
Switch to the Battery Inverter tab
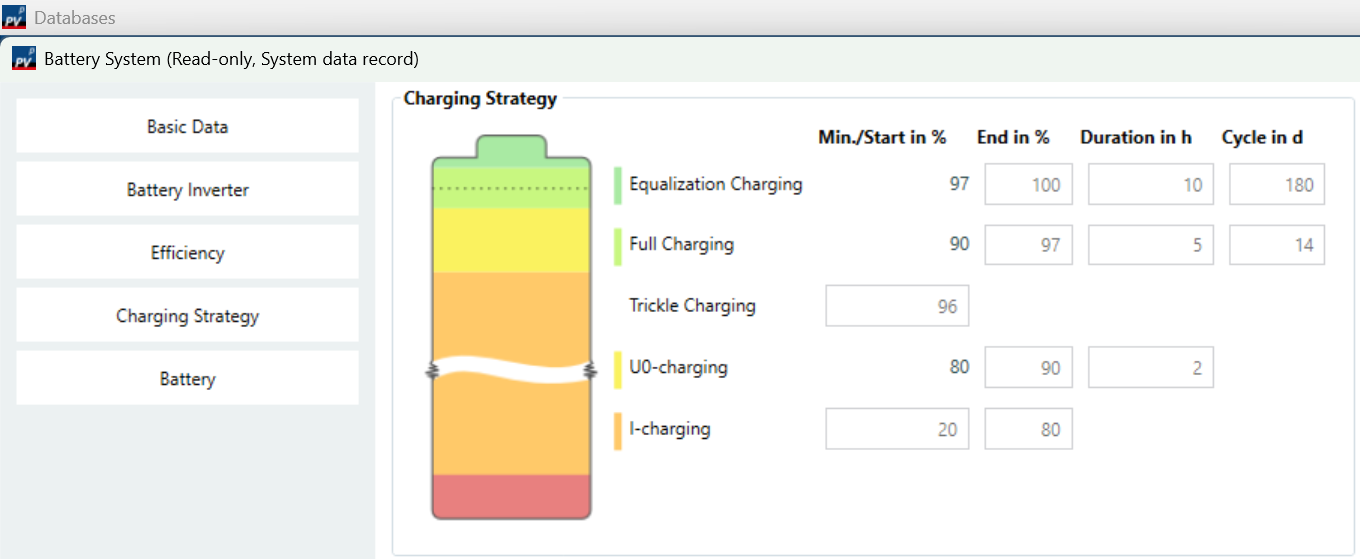click(187, 190)
